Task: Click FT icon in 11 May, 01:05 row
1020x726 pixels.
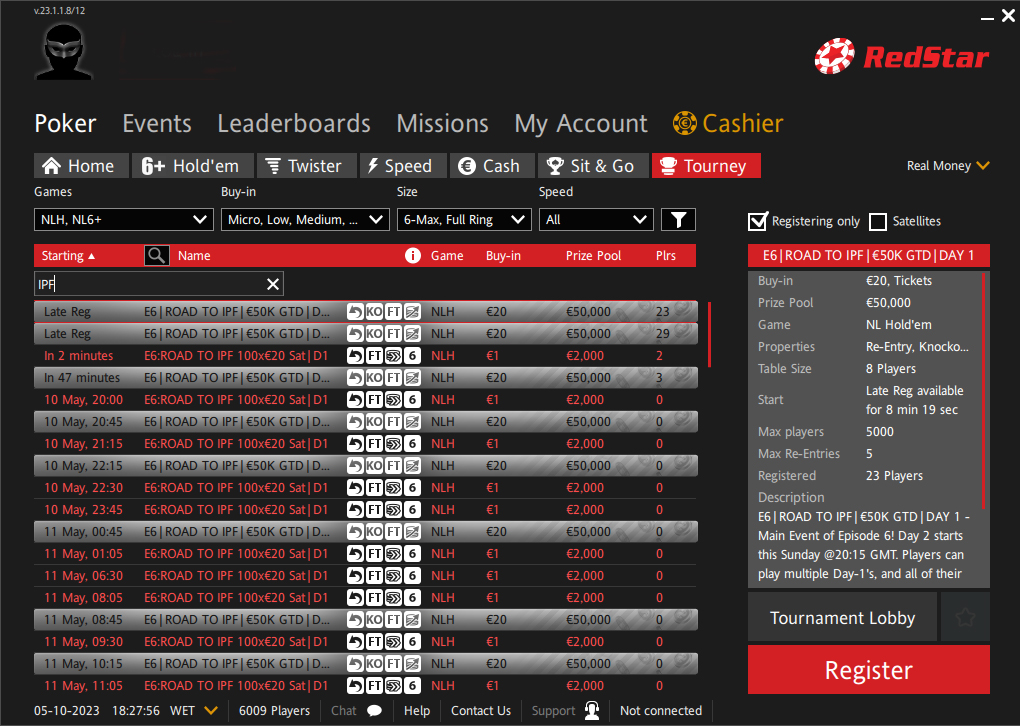Action: pyautogui.click(x=374, y=554)
